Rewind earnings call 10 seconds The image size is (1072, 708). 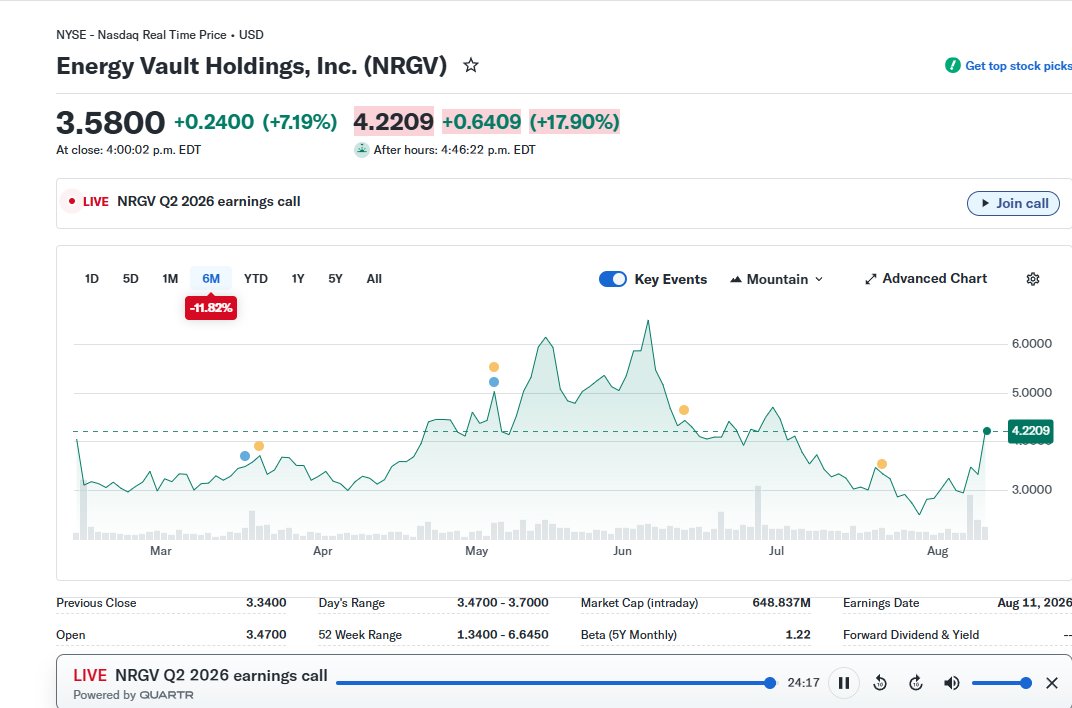[880, 683]
